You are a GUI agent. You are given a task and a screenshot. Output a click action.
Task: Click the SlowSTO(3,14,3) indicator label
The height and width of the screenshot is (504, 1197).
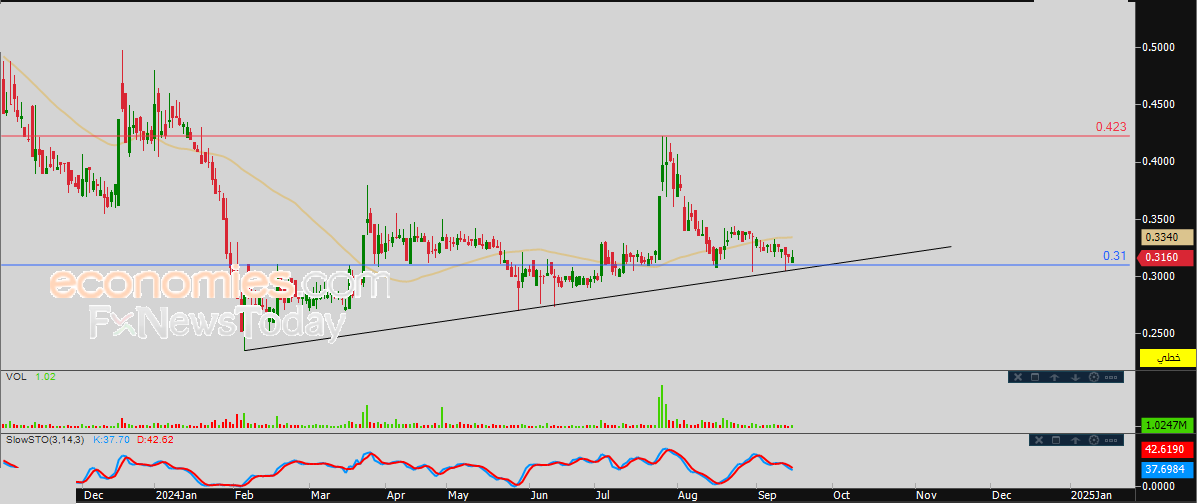tap(46, 440)
